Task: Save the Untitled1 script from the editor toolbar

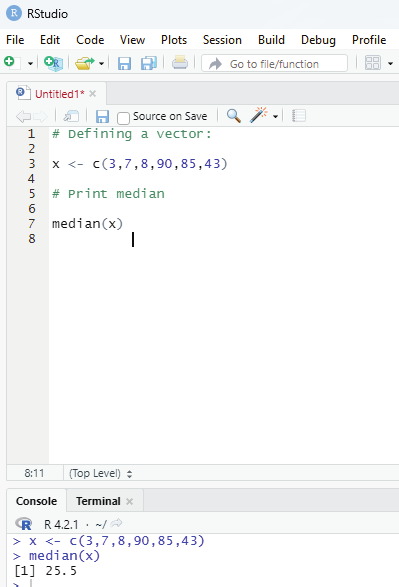Action: pyautogui.click(x=102, y=116)
